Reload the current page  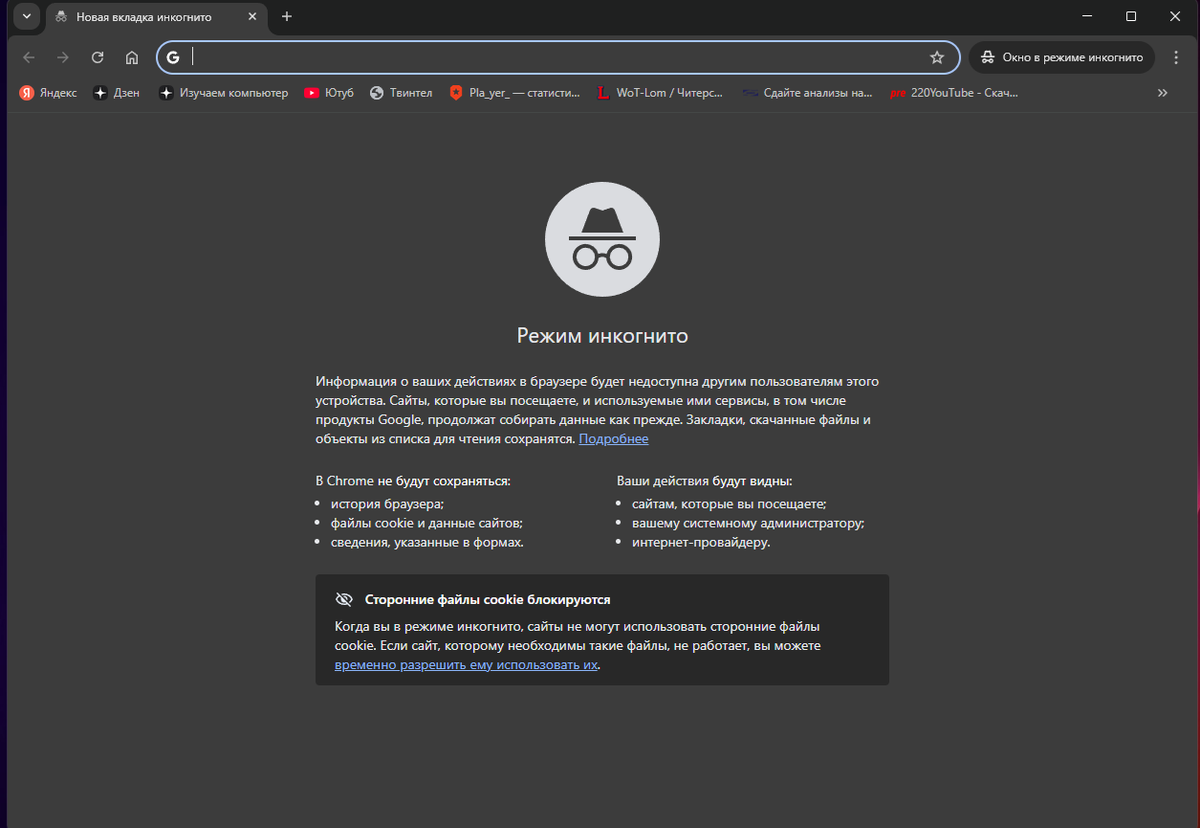click(x=97, y=58)
